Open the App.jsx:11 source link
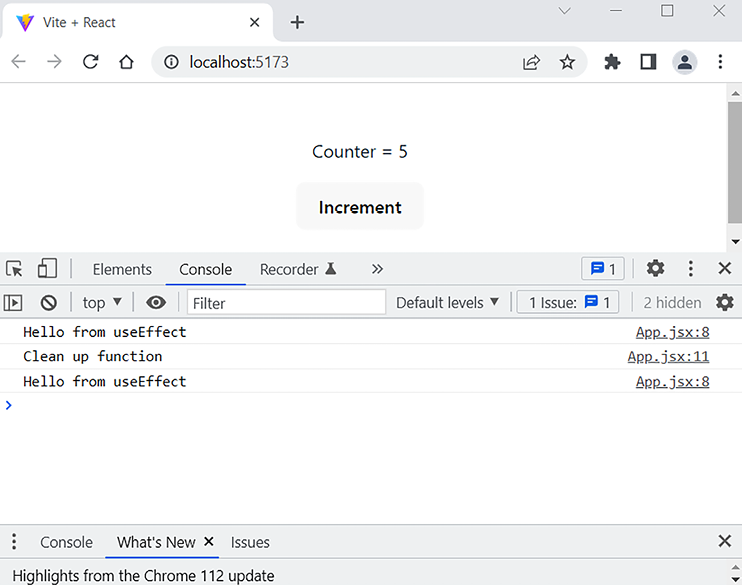 point(668,356)
